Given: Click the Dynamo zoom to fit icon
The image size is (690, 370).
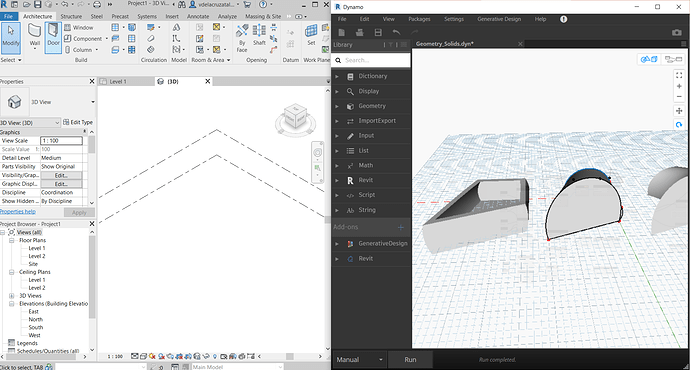Looking at the screenshot, I should click(x=679, y=76).
